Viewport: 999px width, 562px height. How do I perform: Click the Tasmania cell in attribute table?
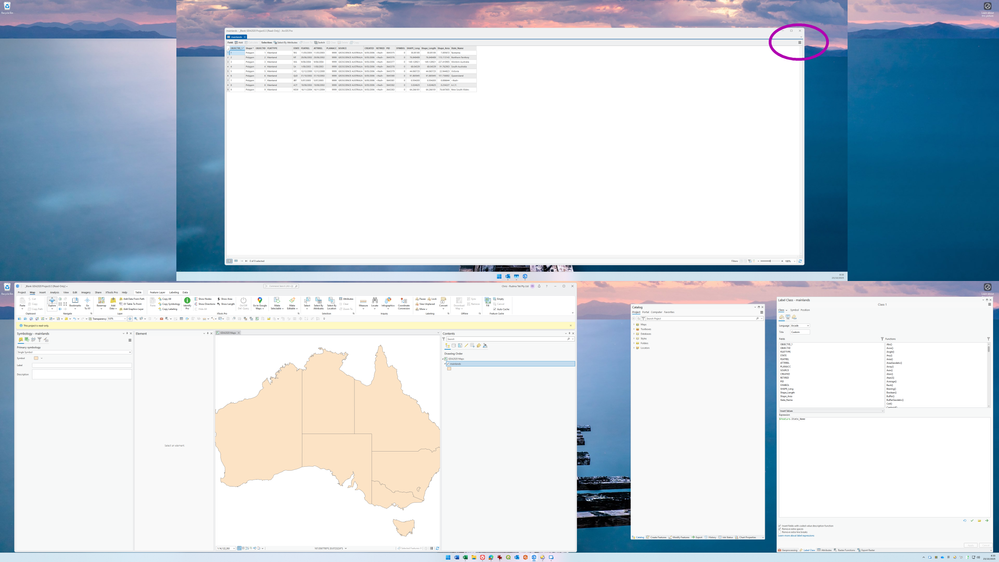463,53
